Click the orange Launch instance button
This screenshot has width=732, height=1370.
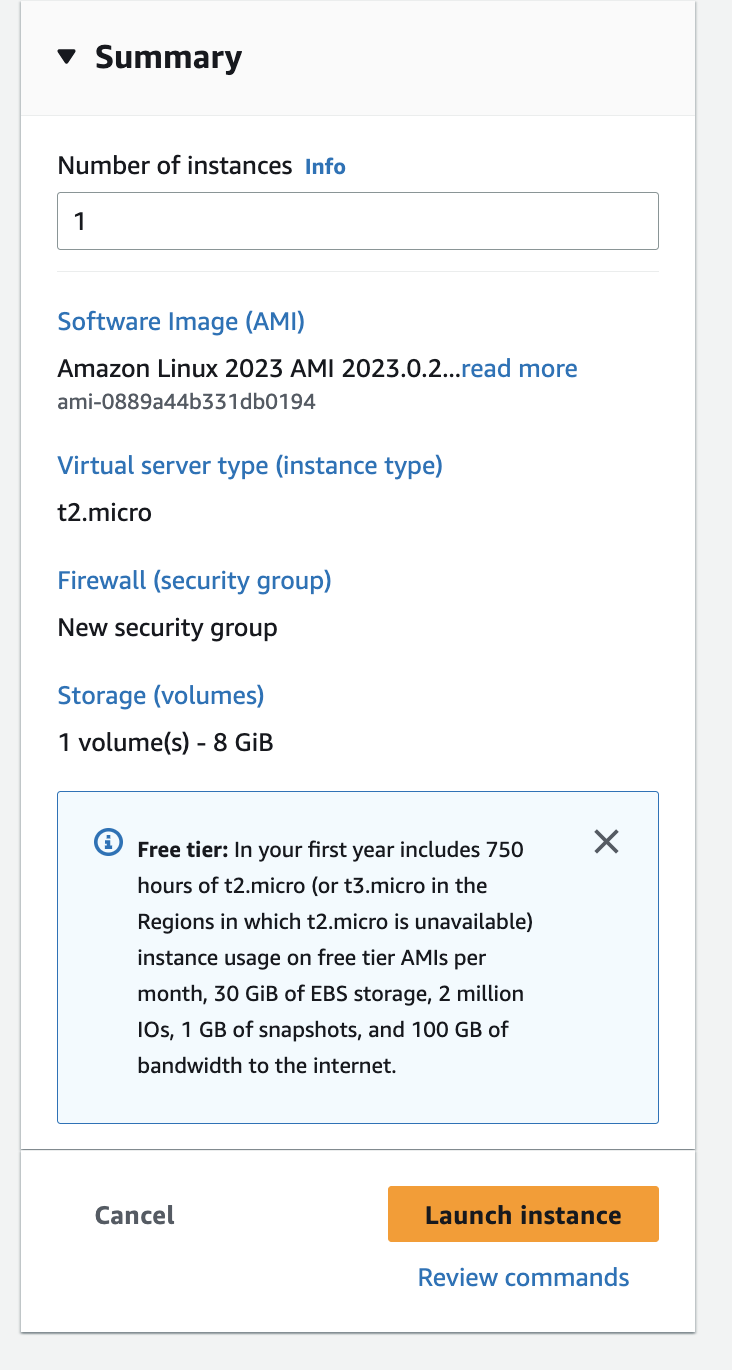tap(523, 1214)
